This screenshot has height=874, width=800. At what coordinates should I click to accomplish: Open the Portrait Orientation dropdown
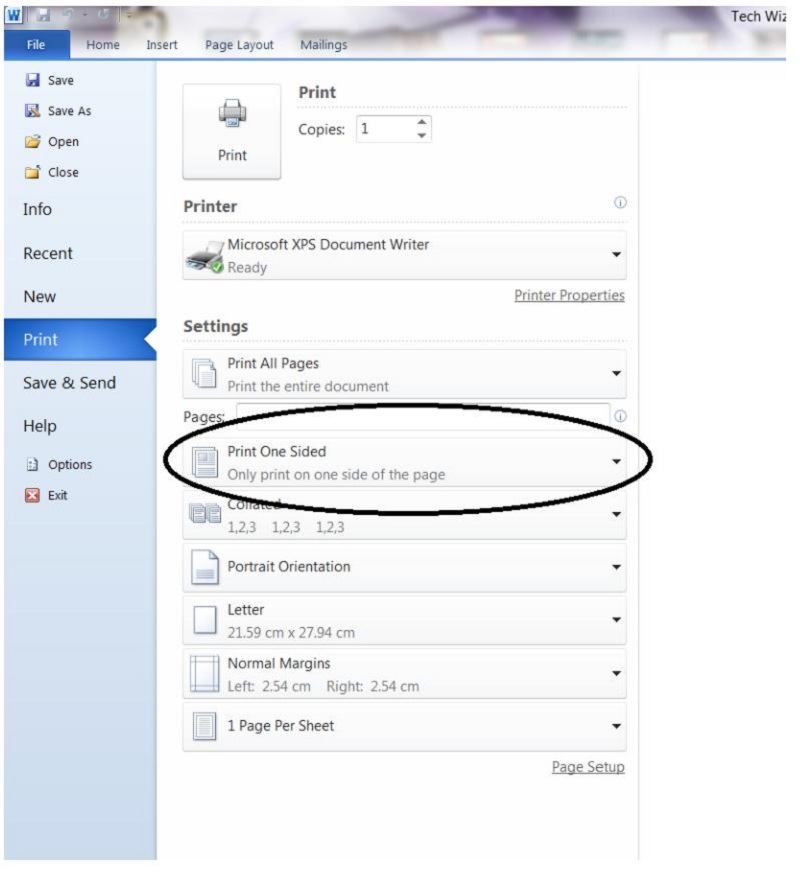[x=404, y=567]
